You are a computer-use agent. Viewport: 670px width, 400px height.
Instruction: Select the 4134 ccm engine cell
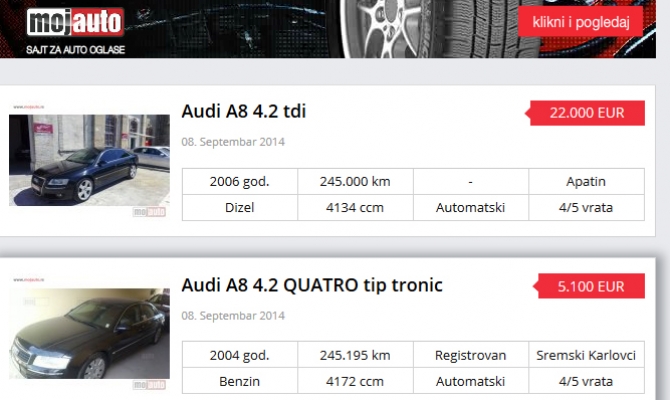click(354, 208)
